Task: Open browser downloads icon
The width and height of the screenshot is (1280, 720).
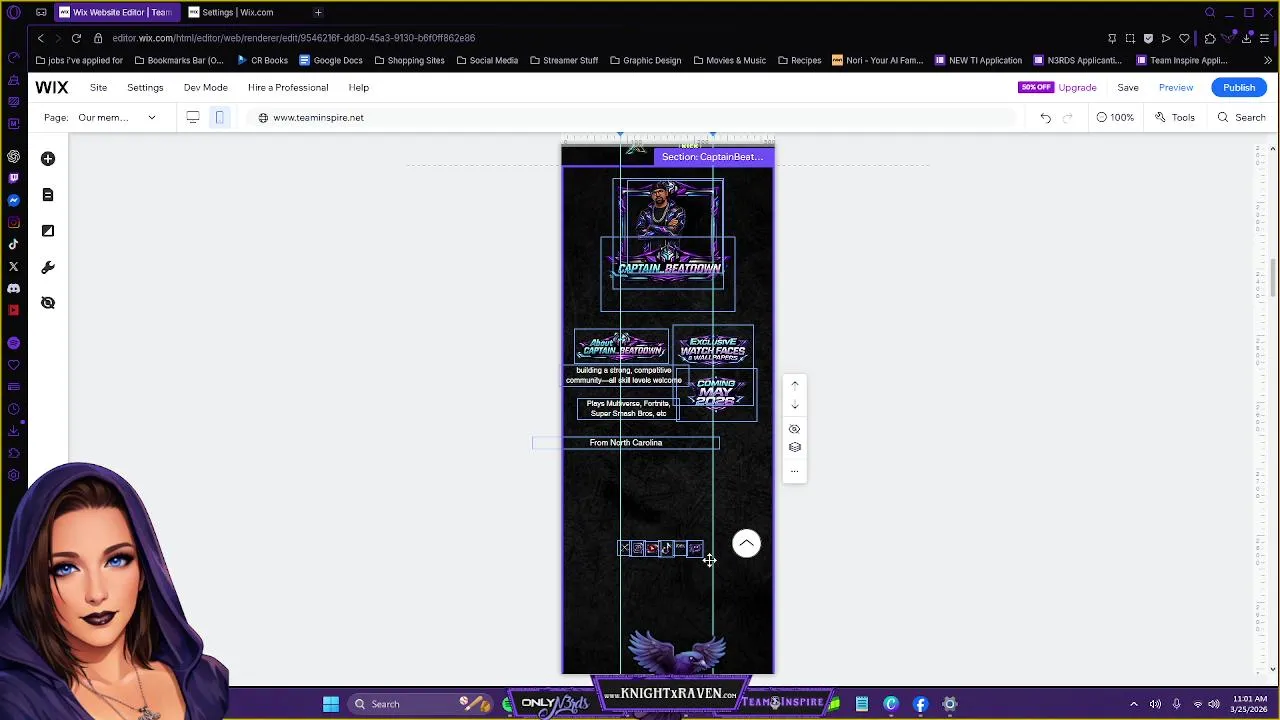Action: [x=1246, y=38]
